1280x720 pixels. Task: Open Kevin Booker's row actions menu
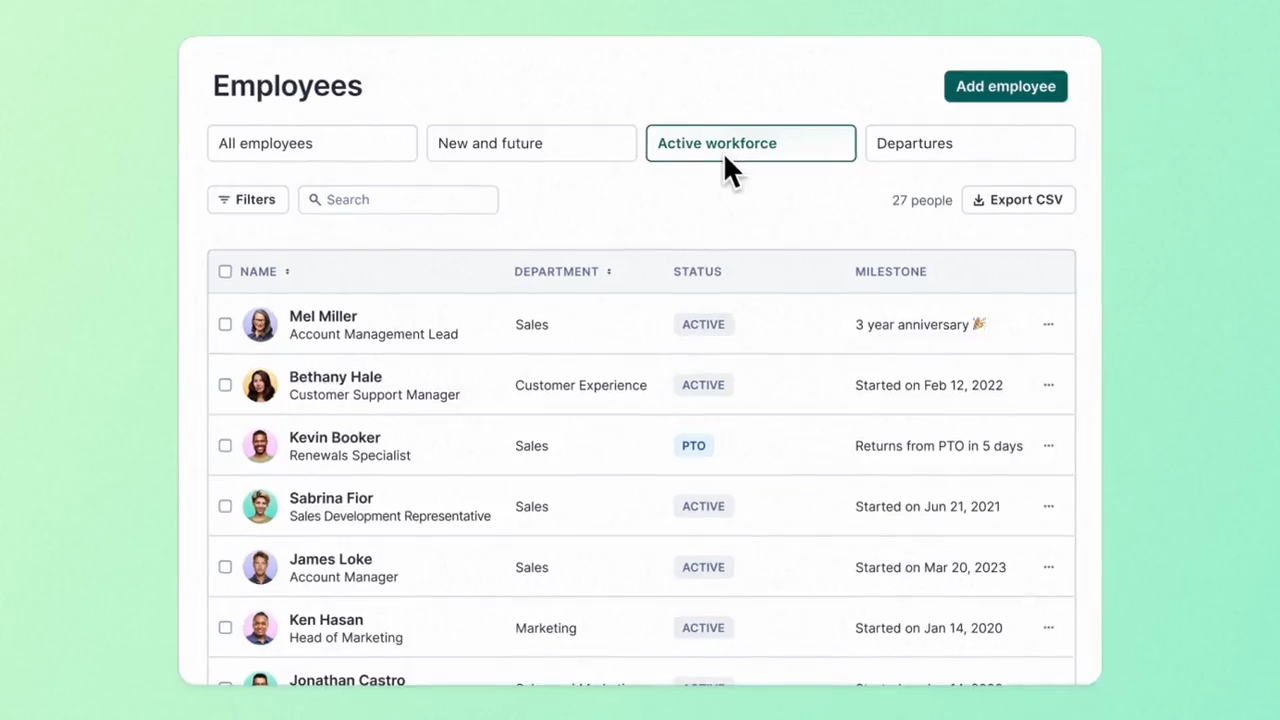(x=1048, y=446)
